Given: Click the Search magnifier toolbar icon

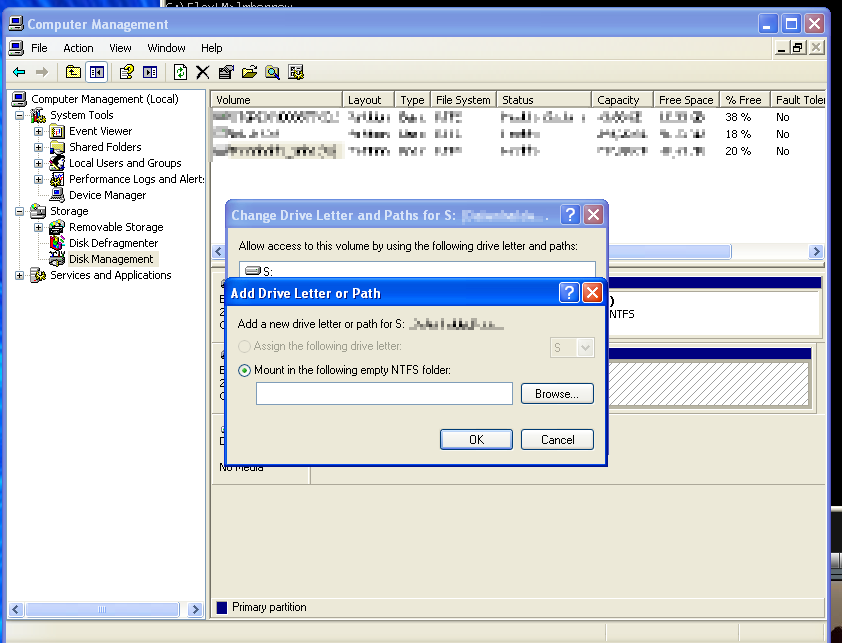Looking at the screenshot, I should [272, 72].
